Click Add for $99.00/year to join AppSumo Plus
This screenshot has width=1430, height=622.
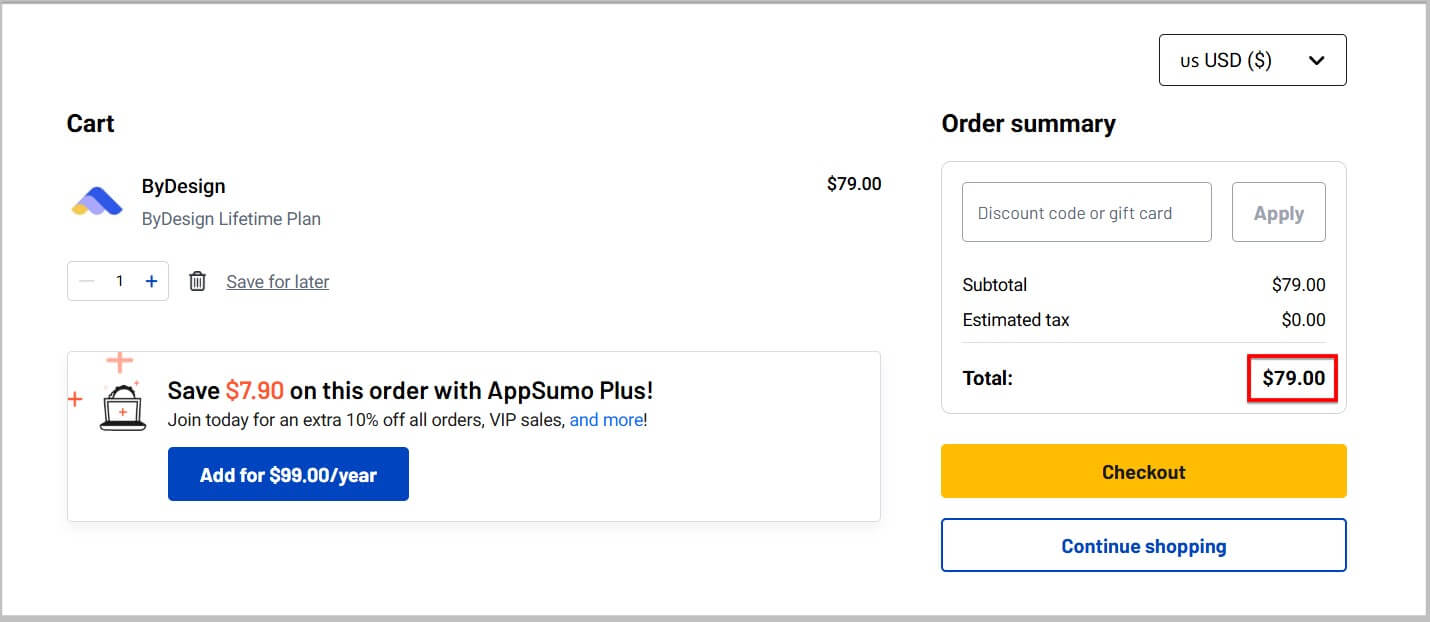(288, 473)
